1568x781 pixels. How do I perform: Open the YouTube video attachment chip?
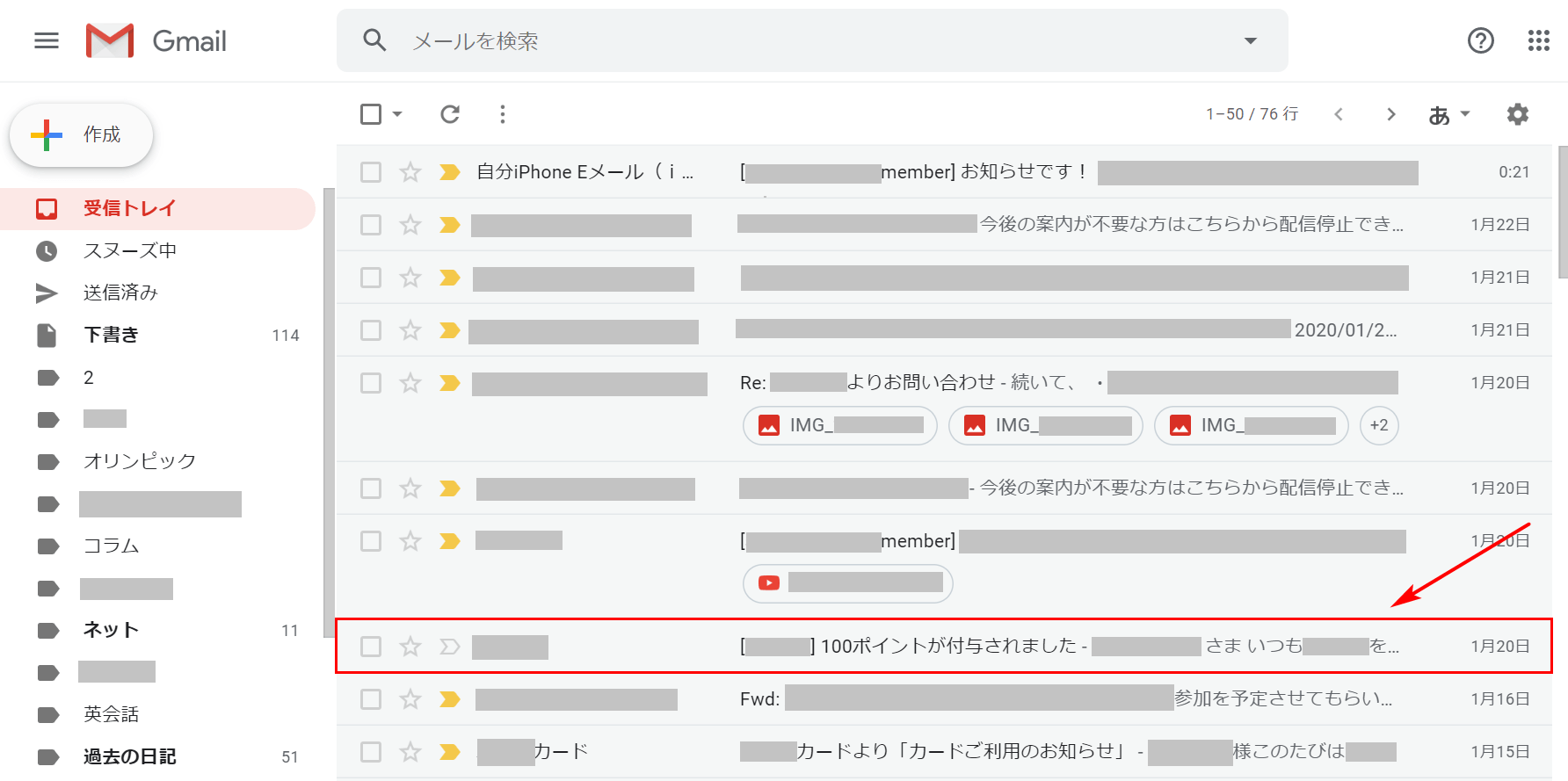(848, 583)
